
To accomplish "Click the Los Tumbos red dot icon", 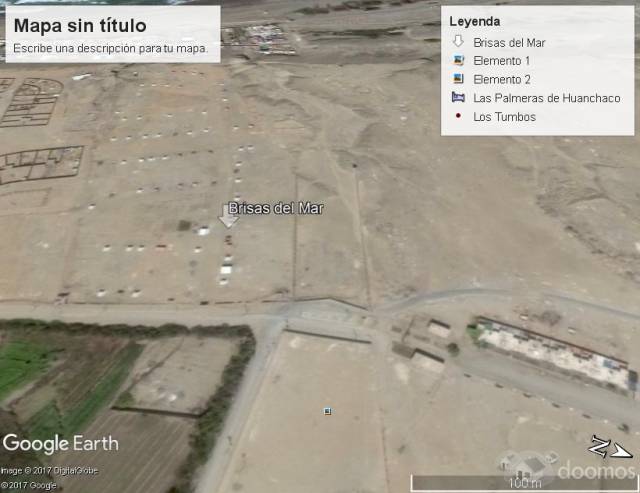I will click(x=458, y=116).
